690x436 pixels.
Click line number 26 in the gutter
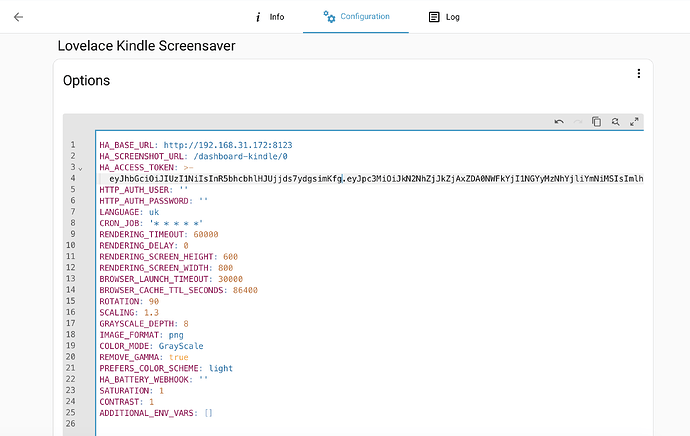point(70,424)
